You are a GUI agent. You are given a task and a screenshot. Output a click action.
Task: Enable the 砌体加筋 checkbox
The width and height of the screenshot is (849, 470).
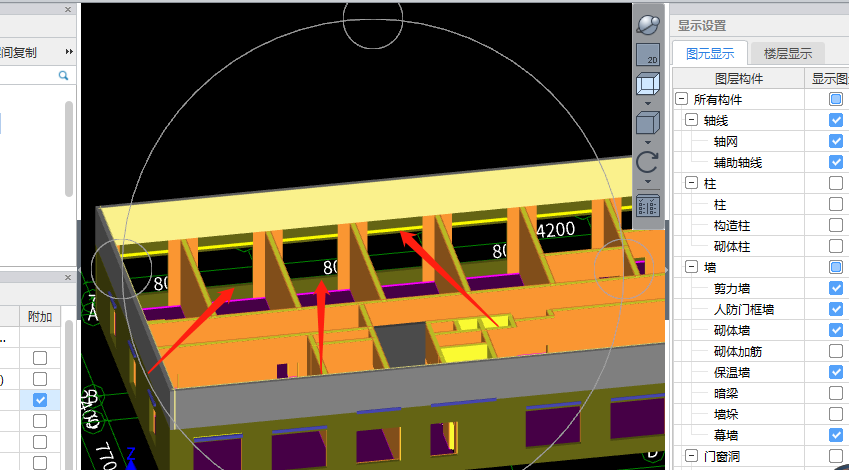[836, 351]
